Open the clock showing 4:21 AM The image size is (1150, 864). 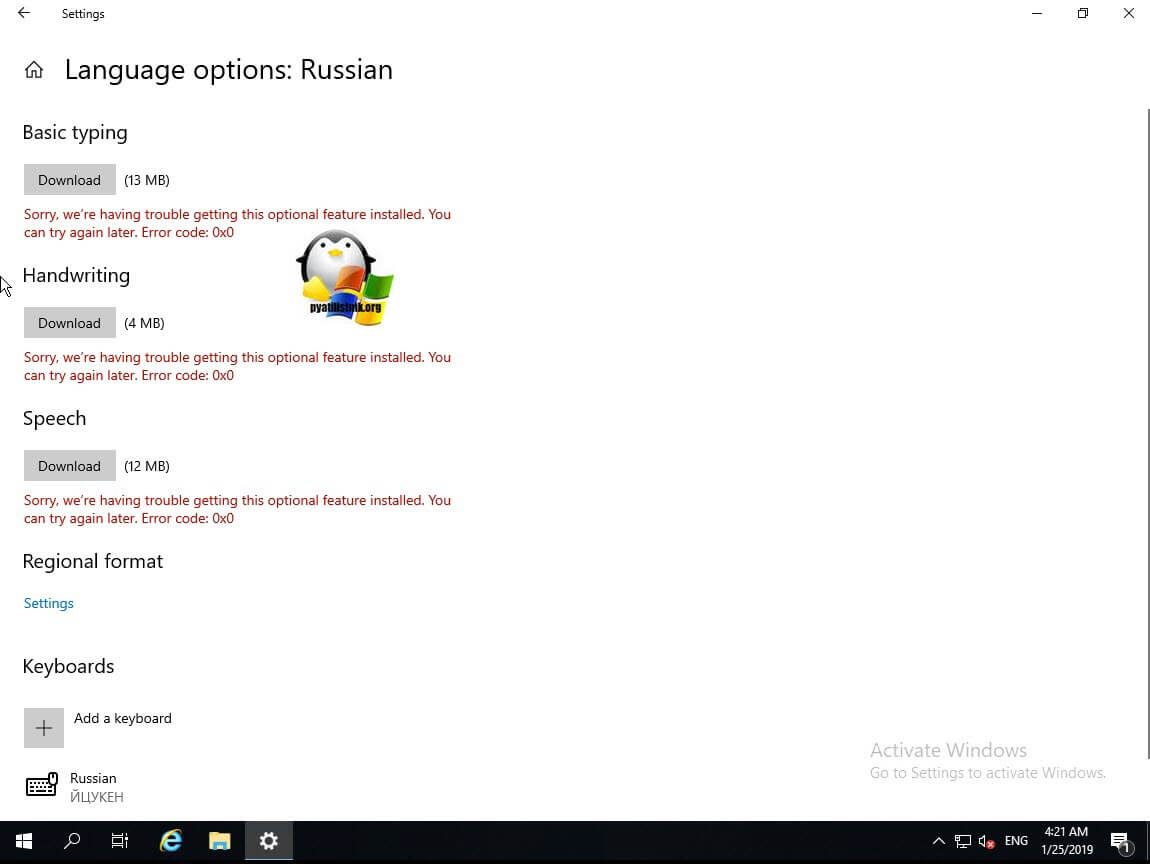pyautogui.click(x=1065, y=841)
